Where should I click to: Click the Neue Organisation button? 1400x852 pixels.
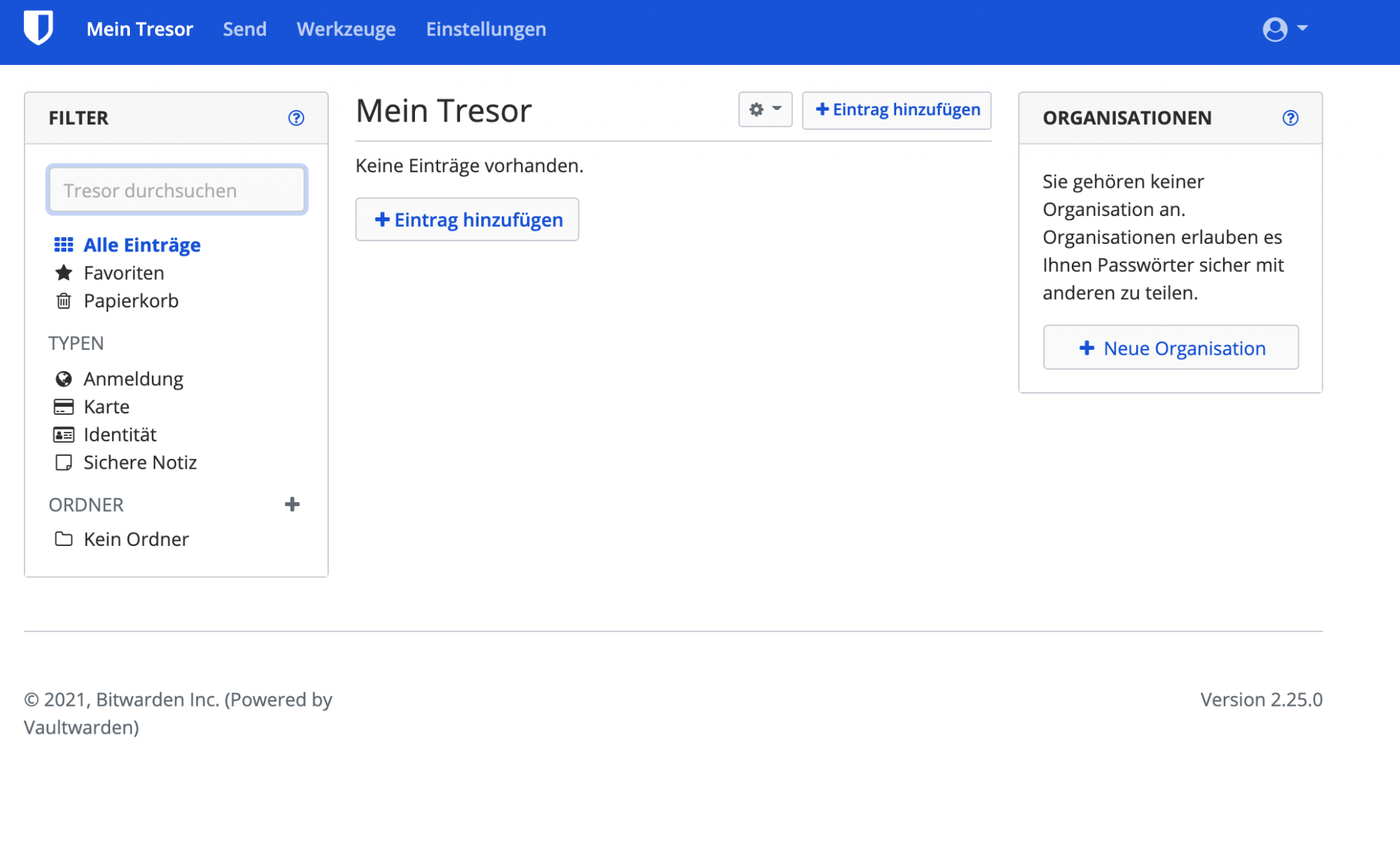[x=1170, y=348]
